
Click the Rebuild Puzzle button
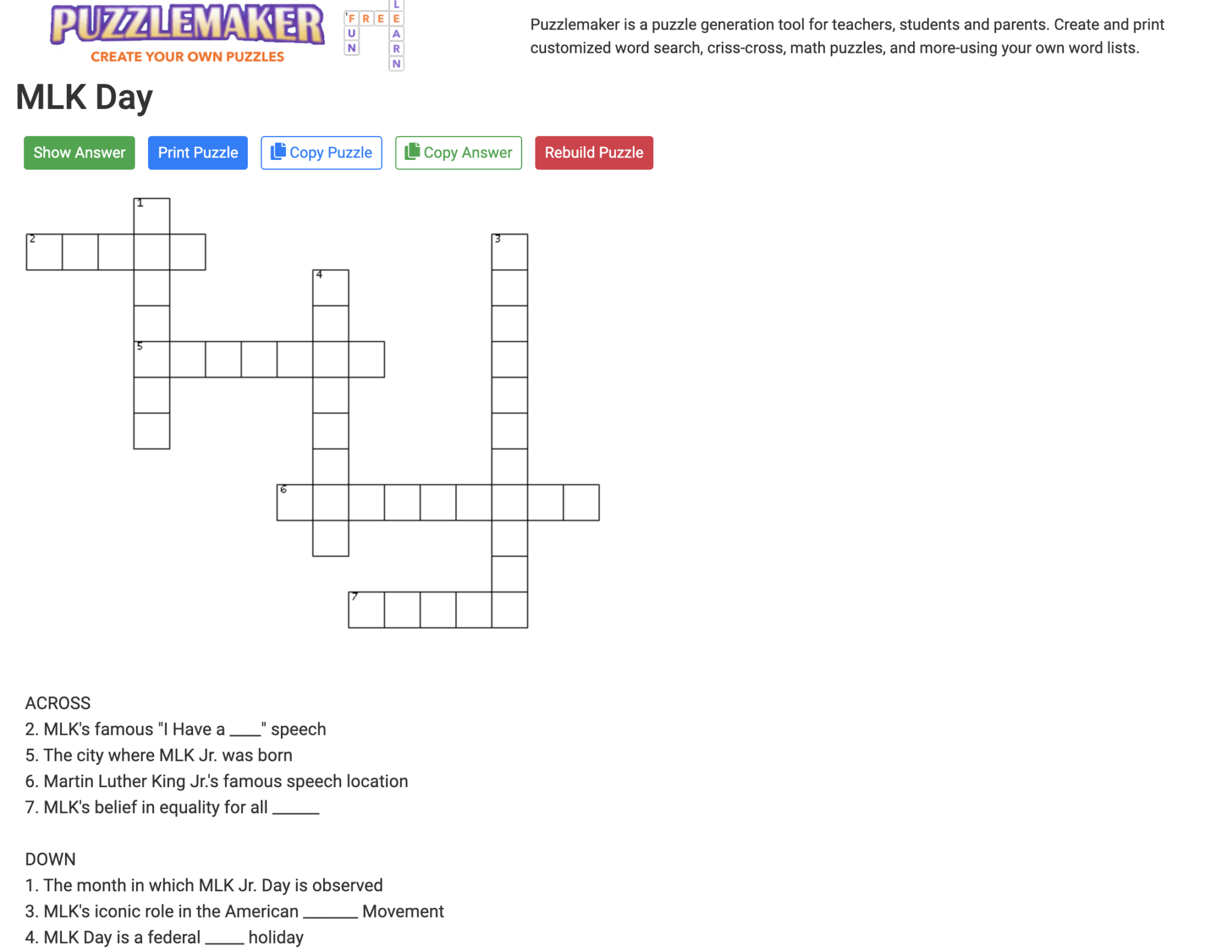pyautogui.click(x=594, y=152)
